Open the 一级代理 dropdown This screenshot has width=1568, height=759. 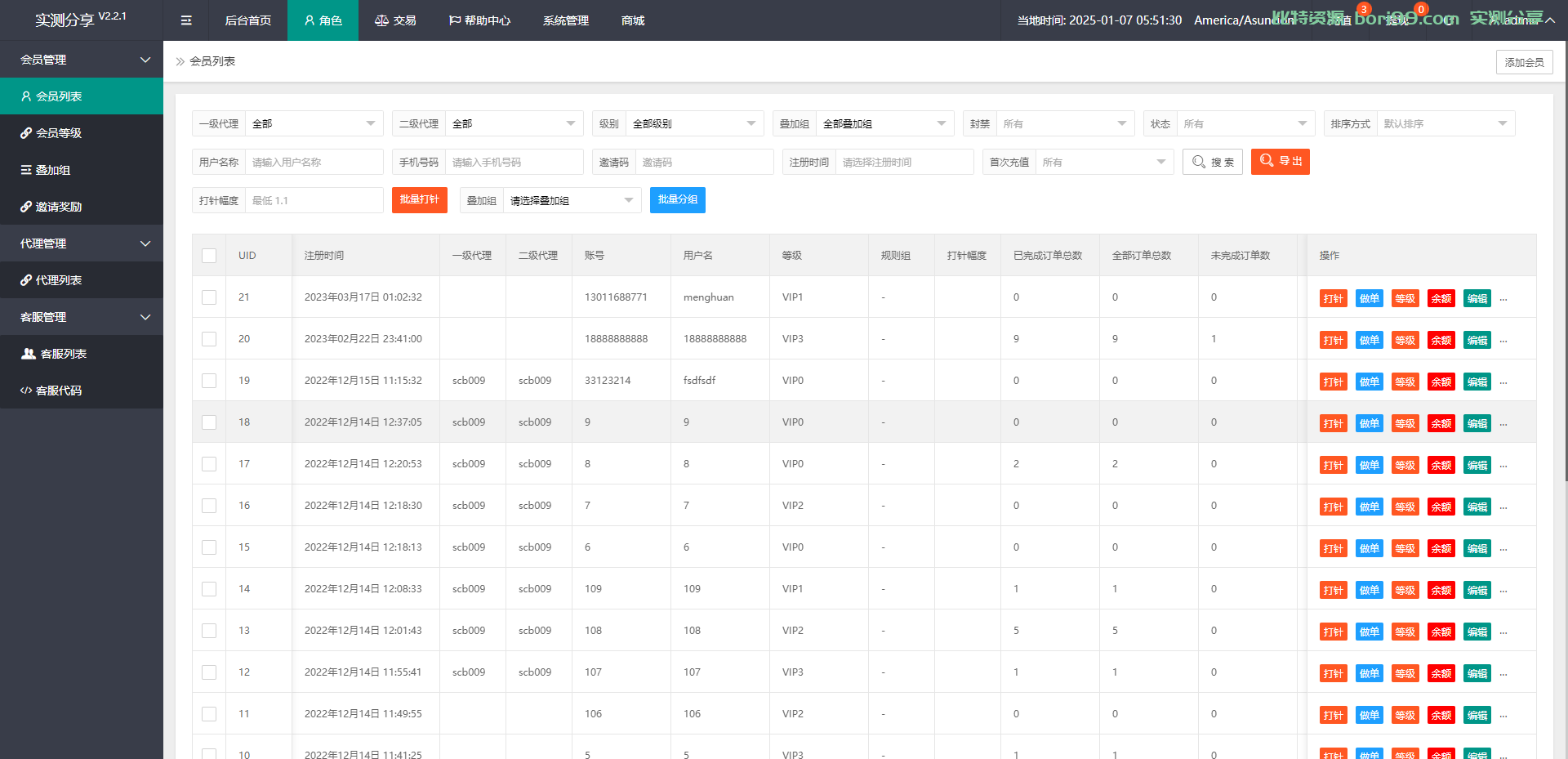[314, 123]
